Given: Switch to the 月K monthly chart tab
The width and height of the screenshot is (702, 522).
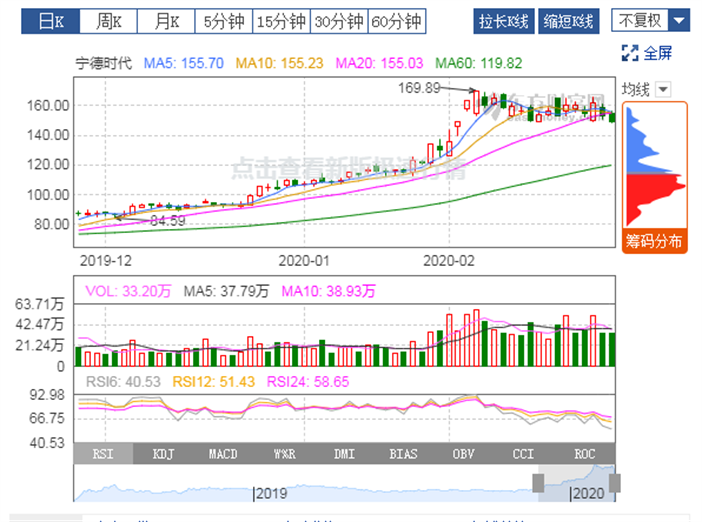Looking at the screenshot, I should point(166,21).
